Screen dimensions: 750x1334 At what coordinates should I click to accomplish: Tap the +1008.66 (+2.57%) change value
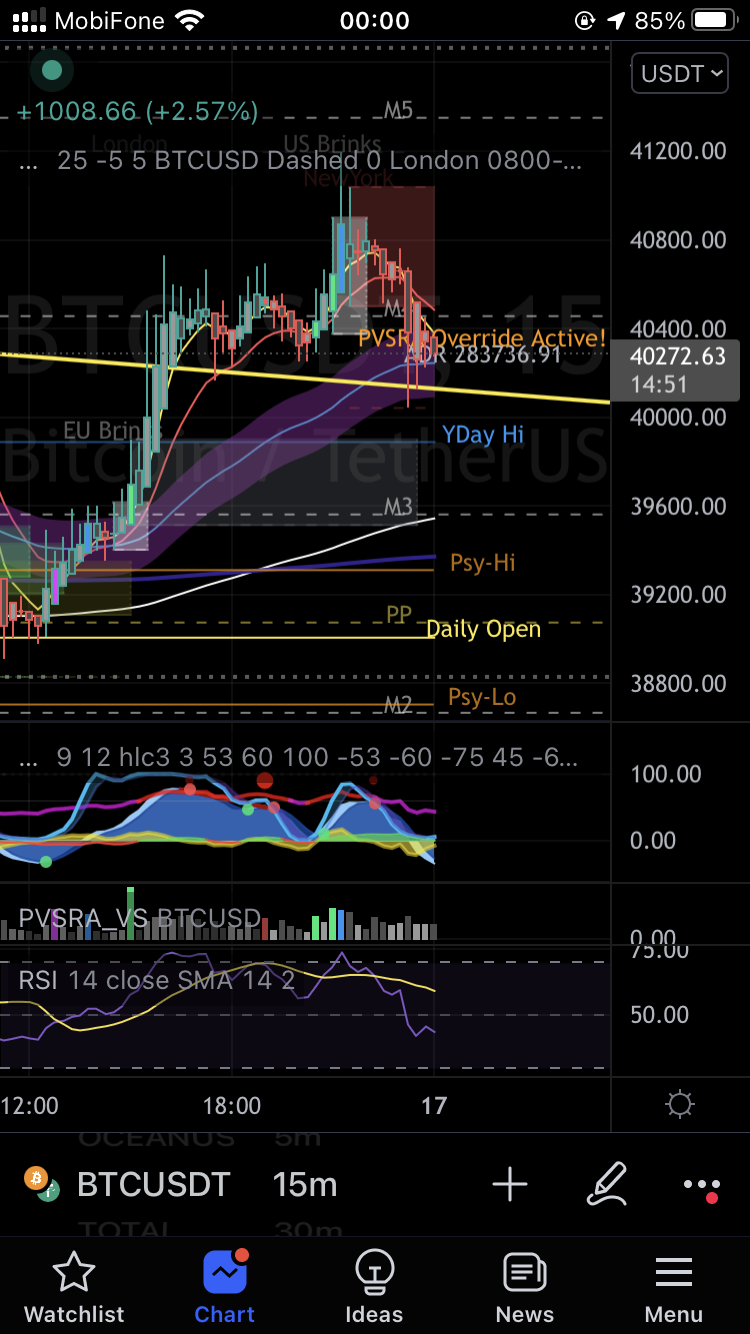[x=138, y=111]
